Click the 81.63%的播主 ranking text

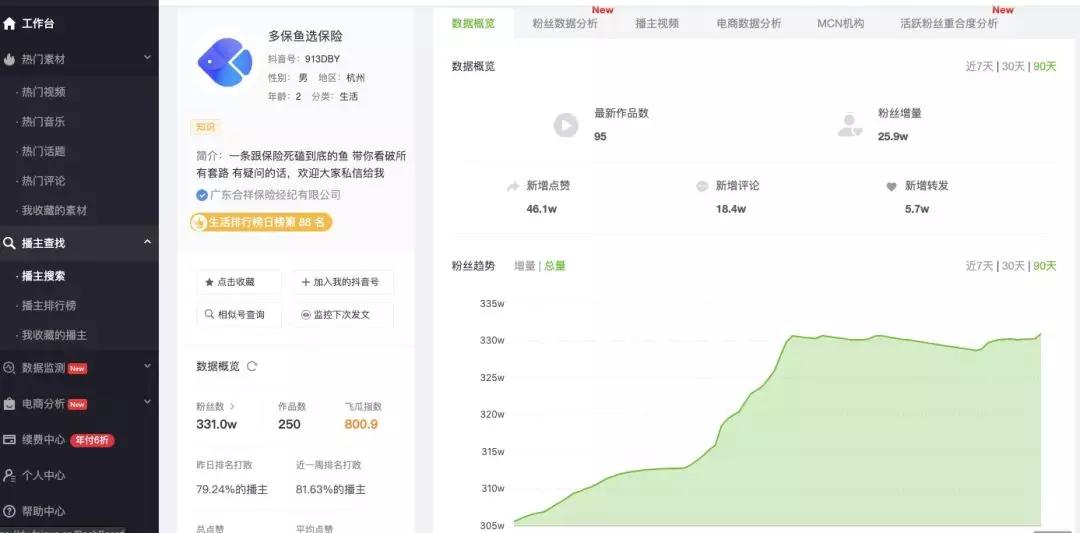point(331,490)
